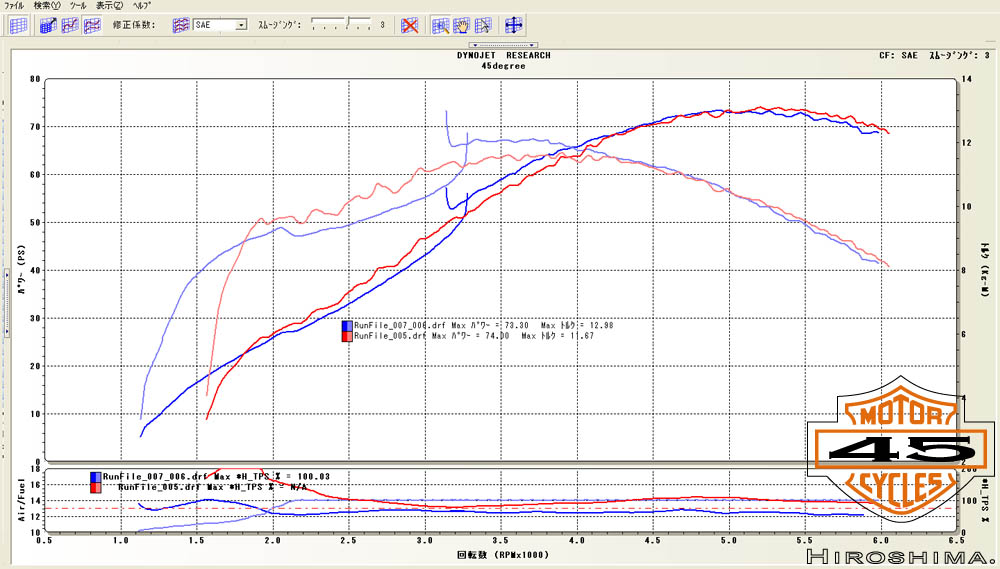Click the grid graph icon at toolbar start
The image size is (1000, 569).
point(18,25)
